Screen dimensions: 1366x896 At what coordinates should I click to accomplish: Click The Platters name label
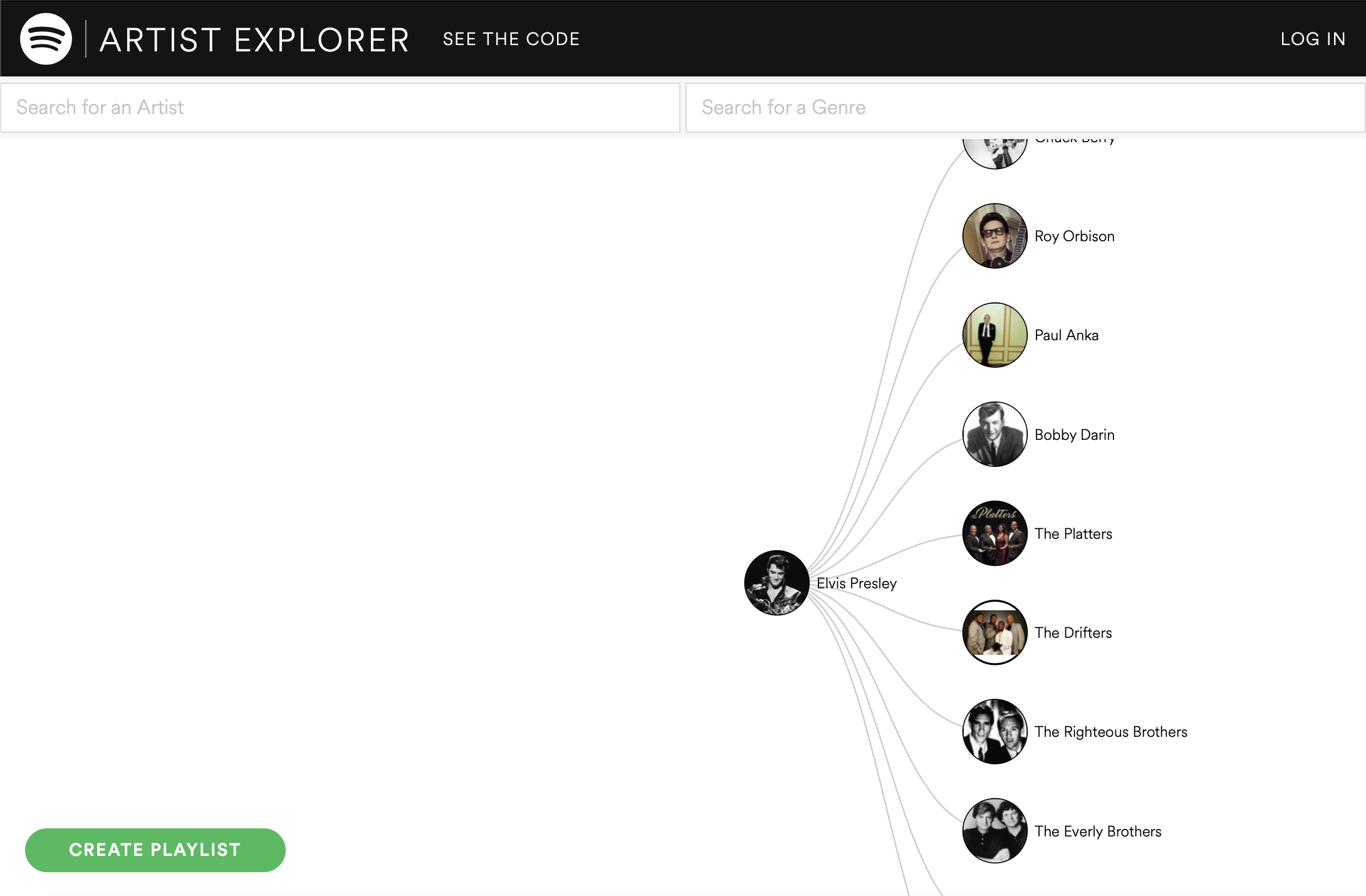pyautogui.click(x=1073, y=534)
